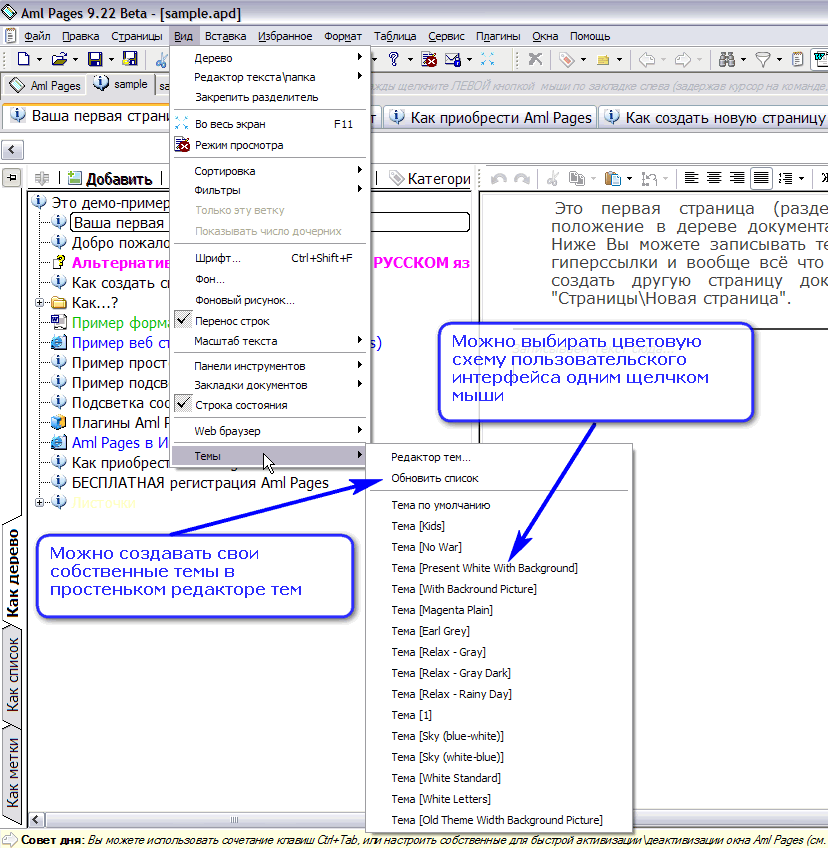828x848 pixels.
Task: Click the Save all floppy icon
Action: coord(130,58)
